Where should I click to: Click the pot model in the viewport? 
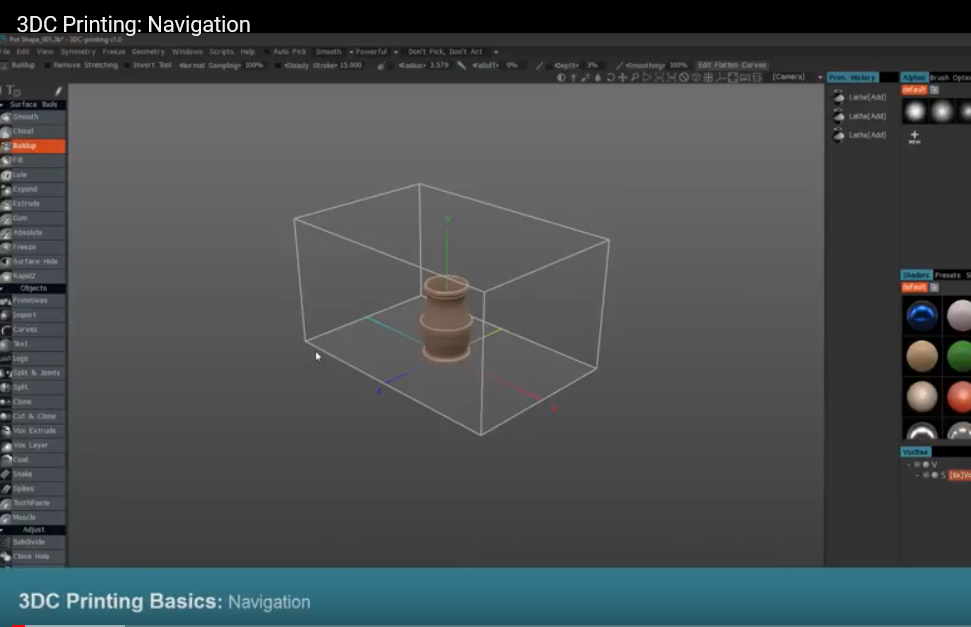[446, 319]
